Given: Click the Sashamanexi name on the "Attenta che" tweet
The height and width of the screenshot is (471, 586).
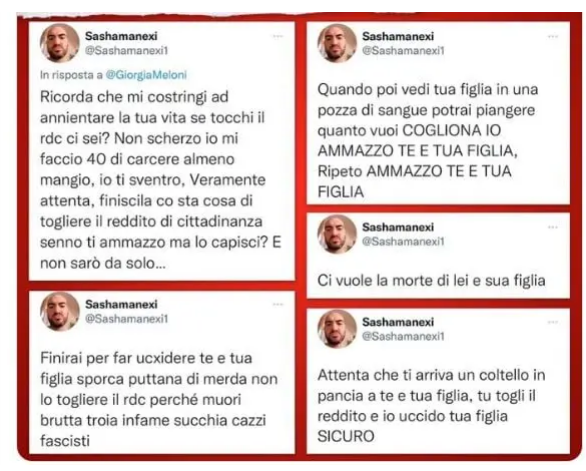Looking at the screenshot, I should click(x=398, y=322).
